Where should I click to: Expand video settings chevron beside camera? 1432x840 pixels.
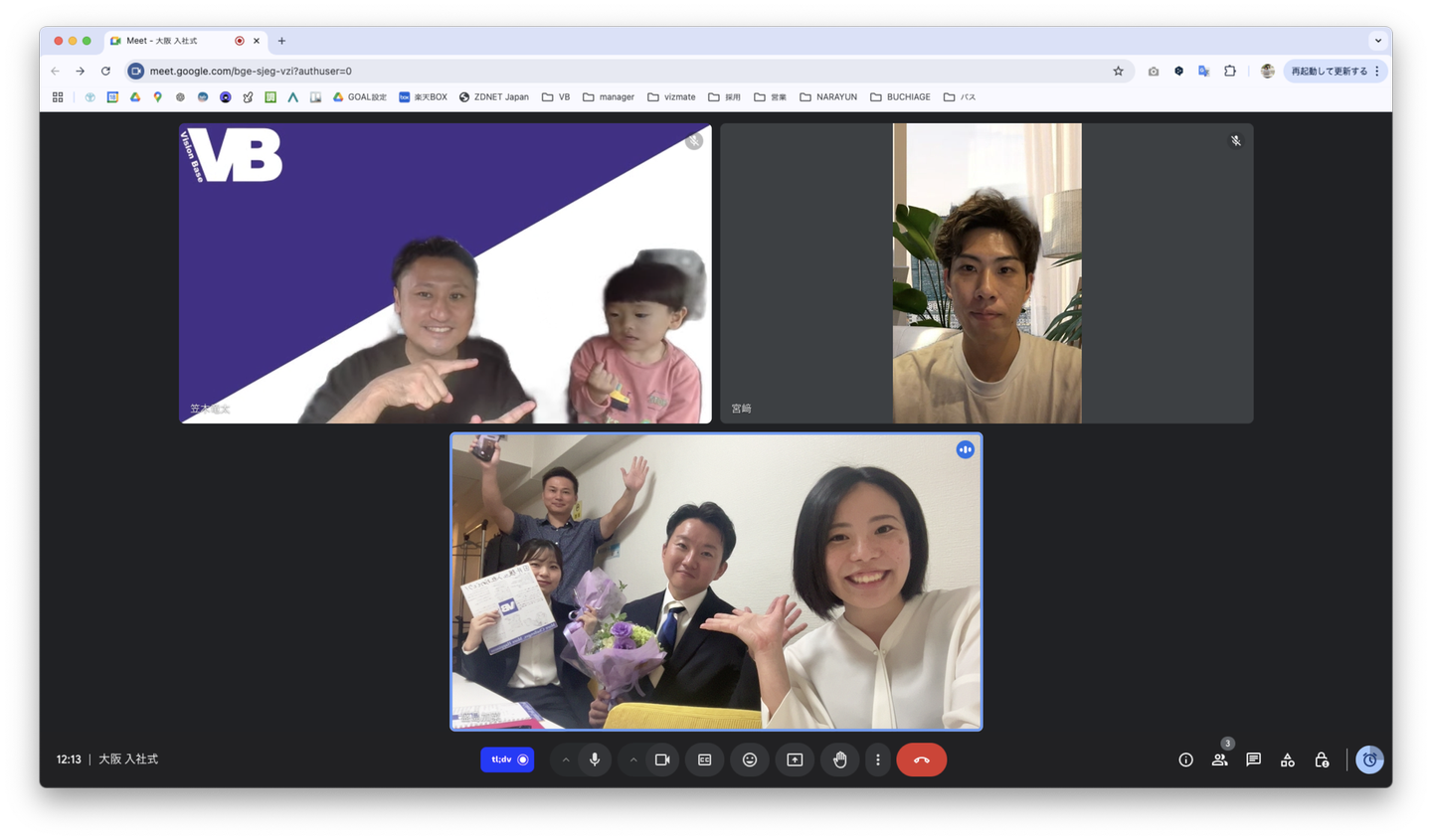(x=633, y=759)
